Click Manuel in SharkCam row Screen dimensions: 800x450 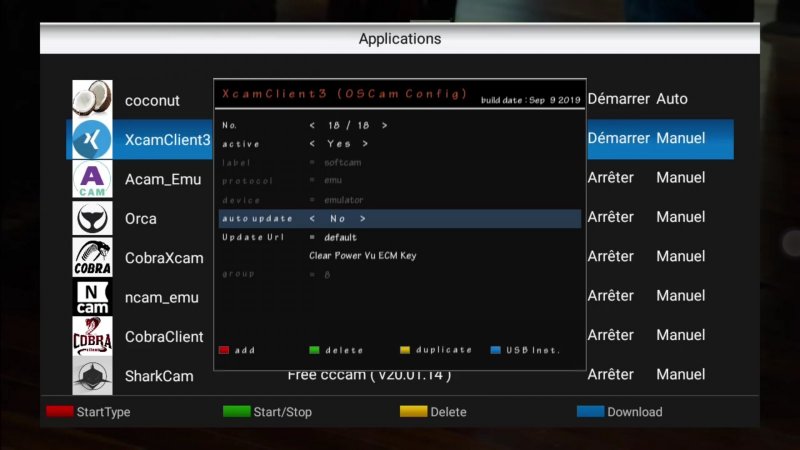point(681,374)
